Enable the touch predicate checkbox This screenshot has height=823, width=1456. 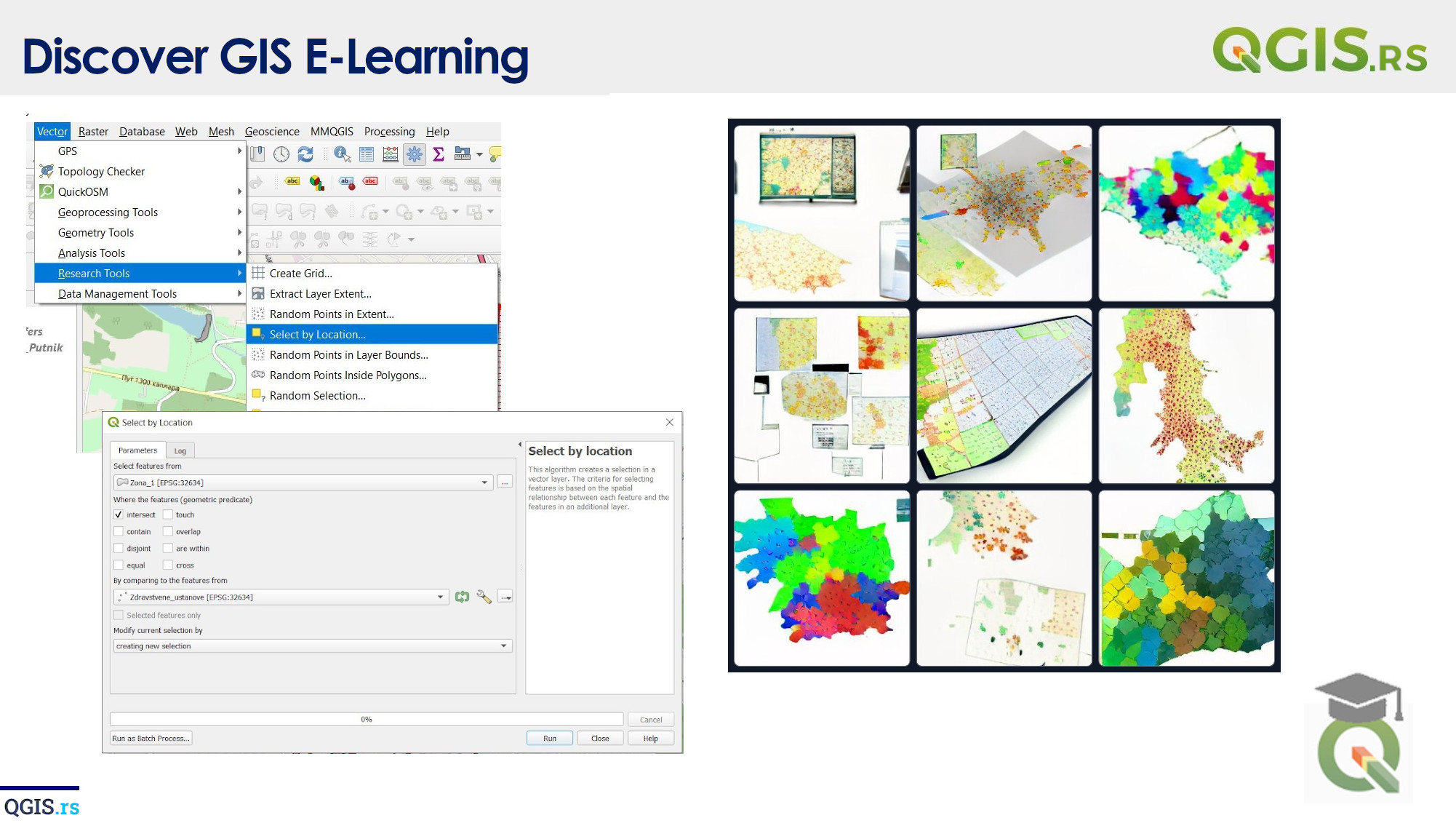click(168, 514)
